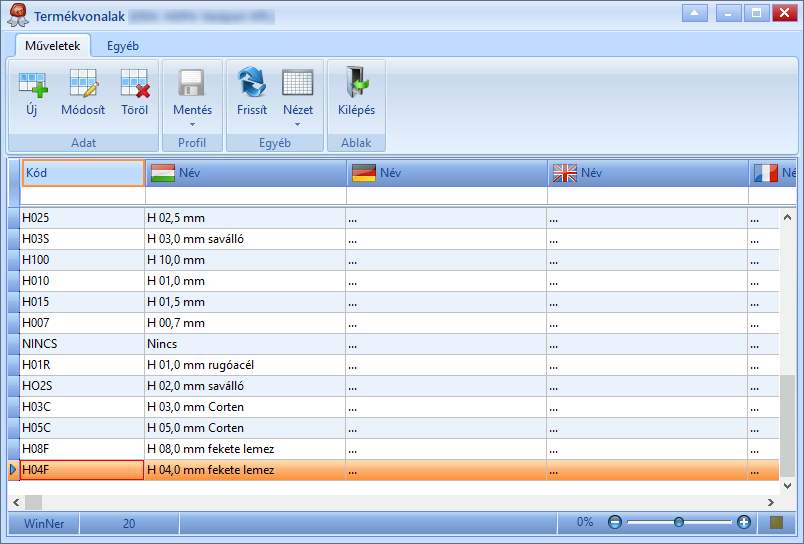Click the zoom in plus icon
The height and width of the screenshot is (544, 804).
click(x=743, y=522)
